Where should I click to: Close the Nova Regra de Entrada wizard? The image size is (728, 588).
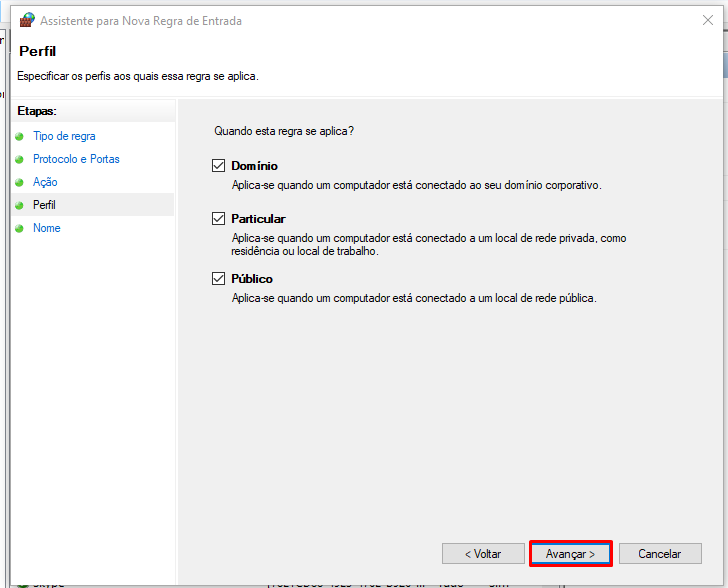pyautogui.click(x=708, y=20)
